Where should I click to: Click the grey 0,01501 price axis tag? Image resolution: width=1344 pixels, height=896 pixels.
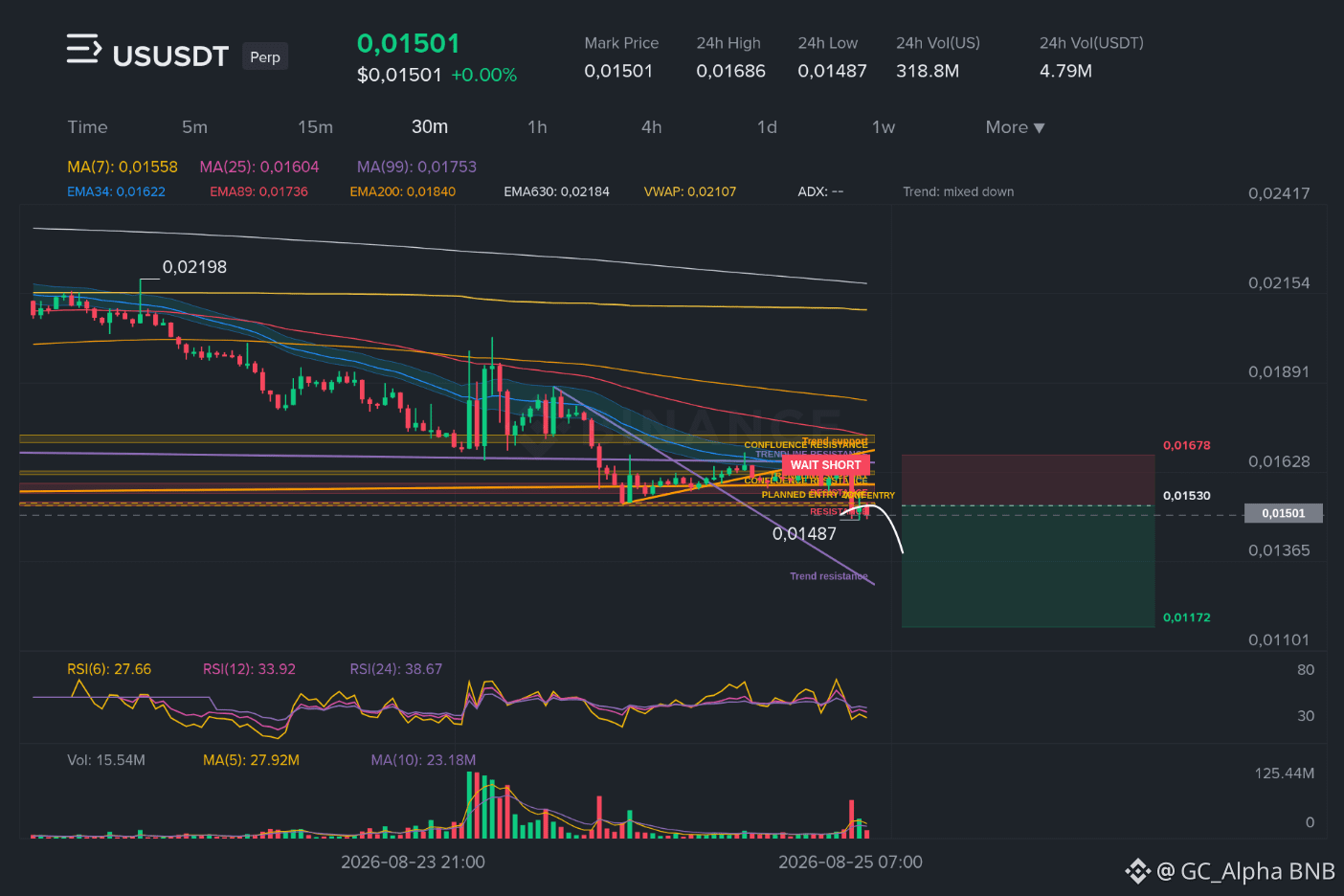[1283, 513]
